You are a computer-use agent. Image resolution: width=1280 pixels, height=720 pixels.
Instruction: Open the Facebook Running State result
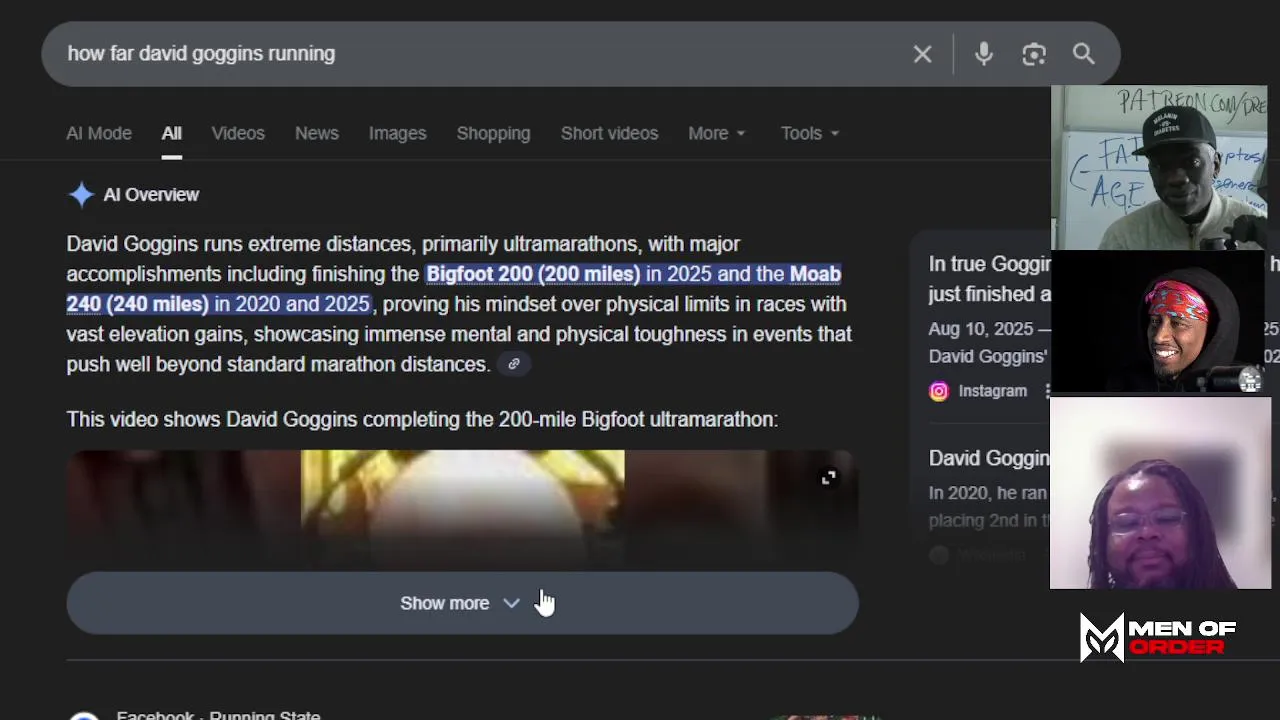pos(218,714)
